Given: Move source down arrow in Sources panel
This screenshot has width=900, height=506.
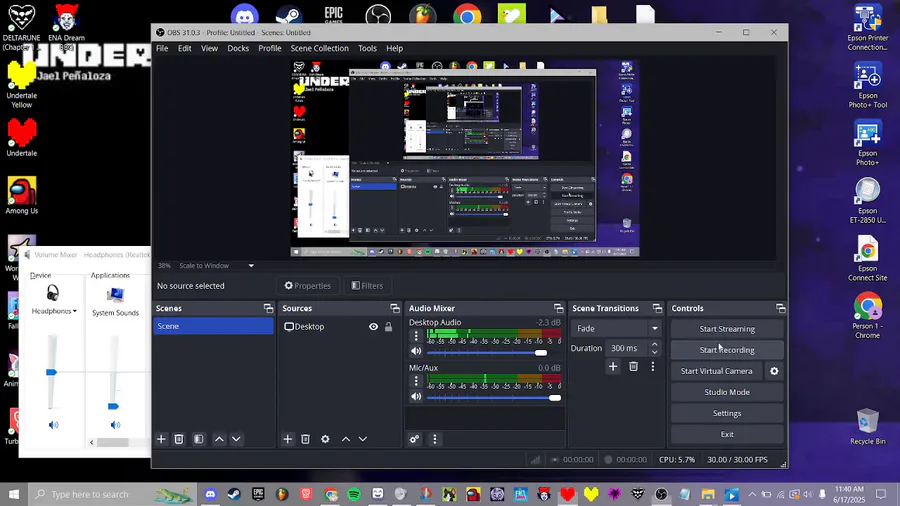Looking at the screenshot, I should pos(363,439).
